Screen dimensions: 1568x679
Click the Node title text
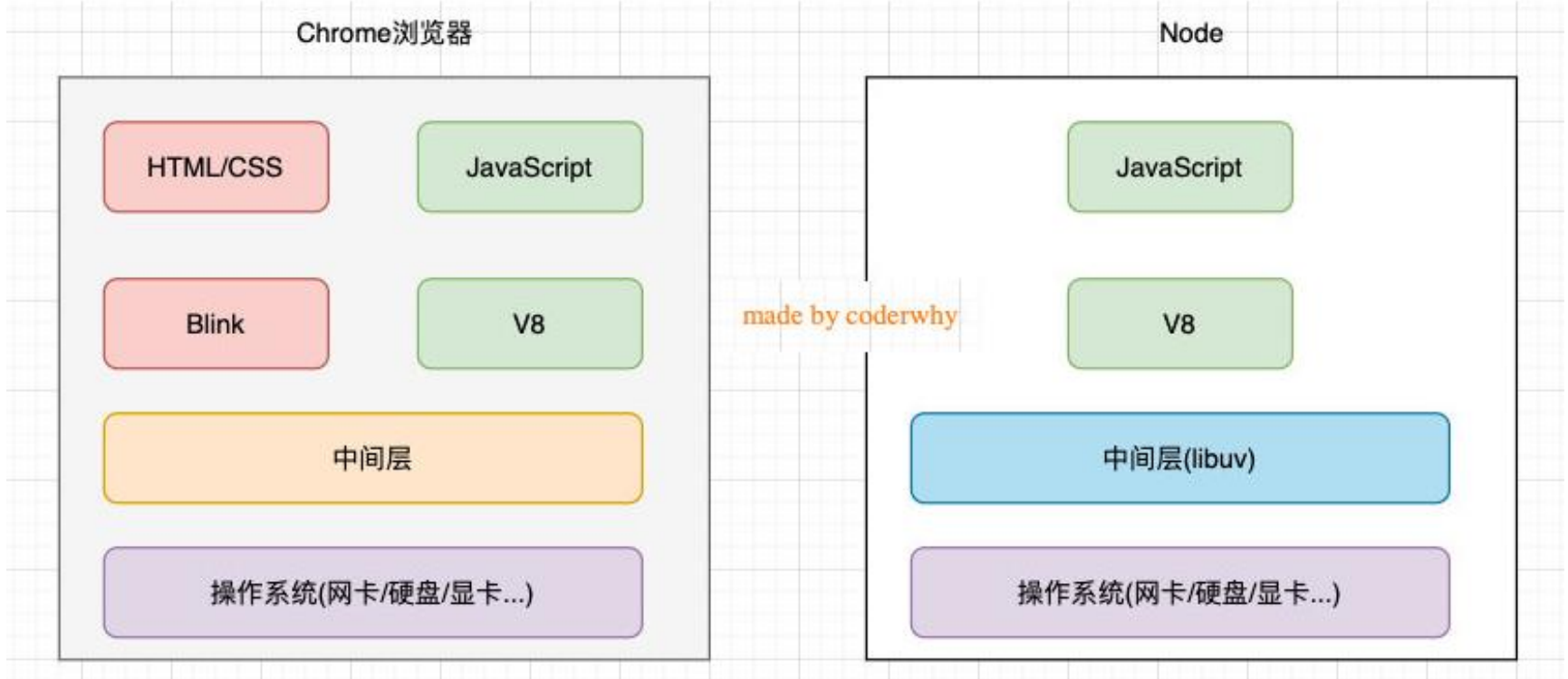1191,33
